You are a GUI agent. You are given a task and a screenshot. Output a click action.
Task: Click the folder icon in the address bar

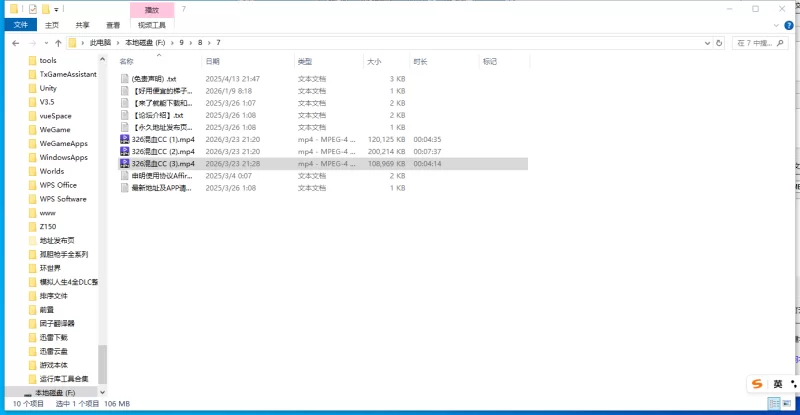click(x=72, y=43)
